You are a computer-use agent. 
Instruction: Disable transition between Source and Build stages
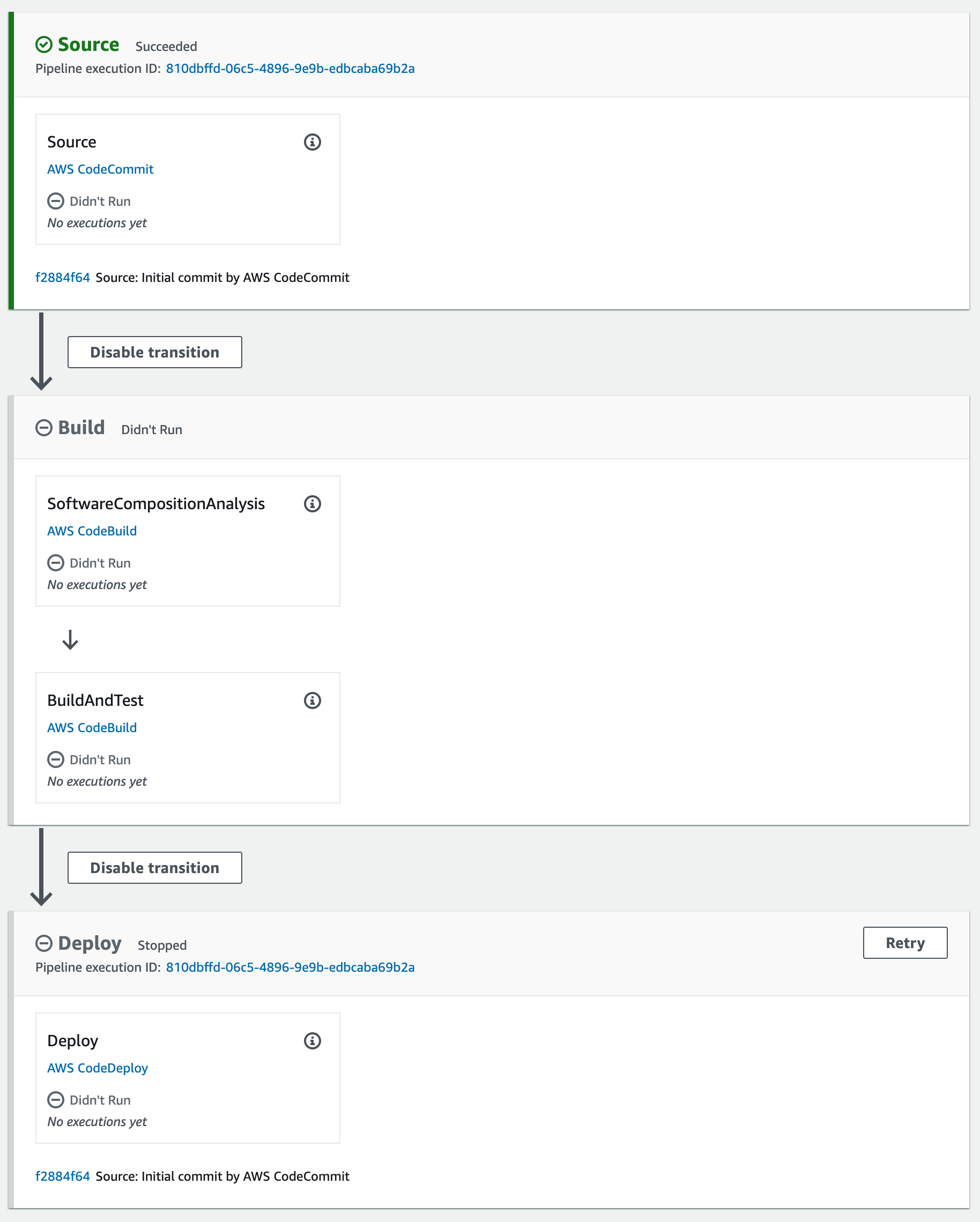tap(154, 352)
